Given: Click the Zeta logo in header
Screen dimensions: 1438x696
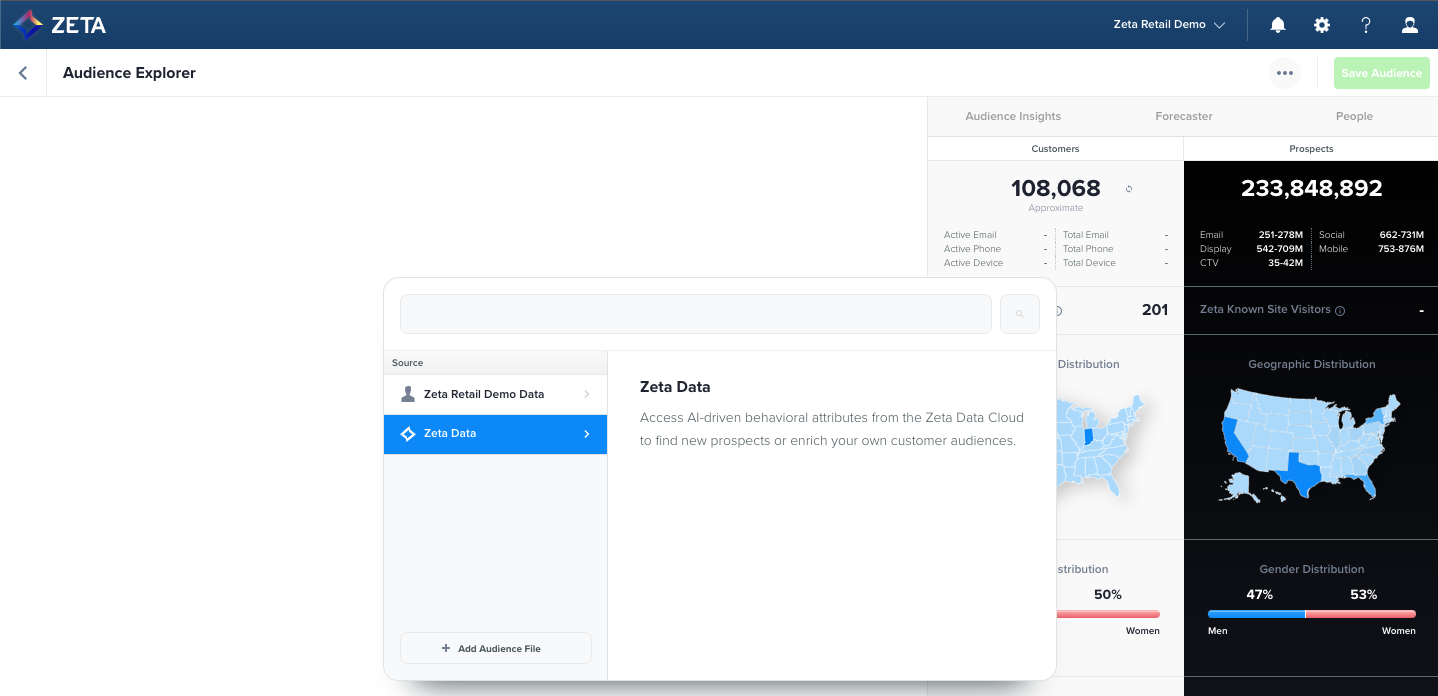Looking at the screenshot, I should pos(60,25).
